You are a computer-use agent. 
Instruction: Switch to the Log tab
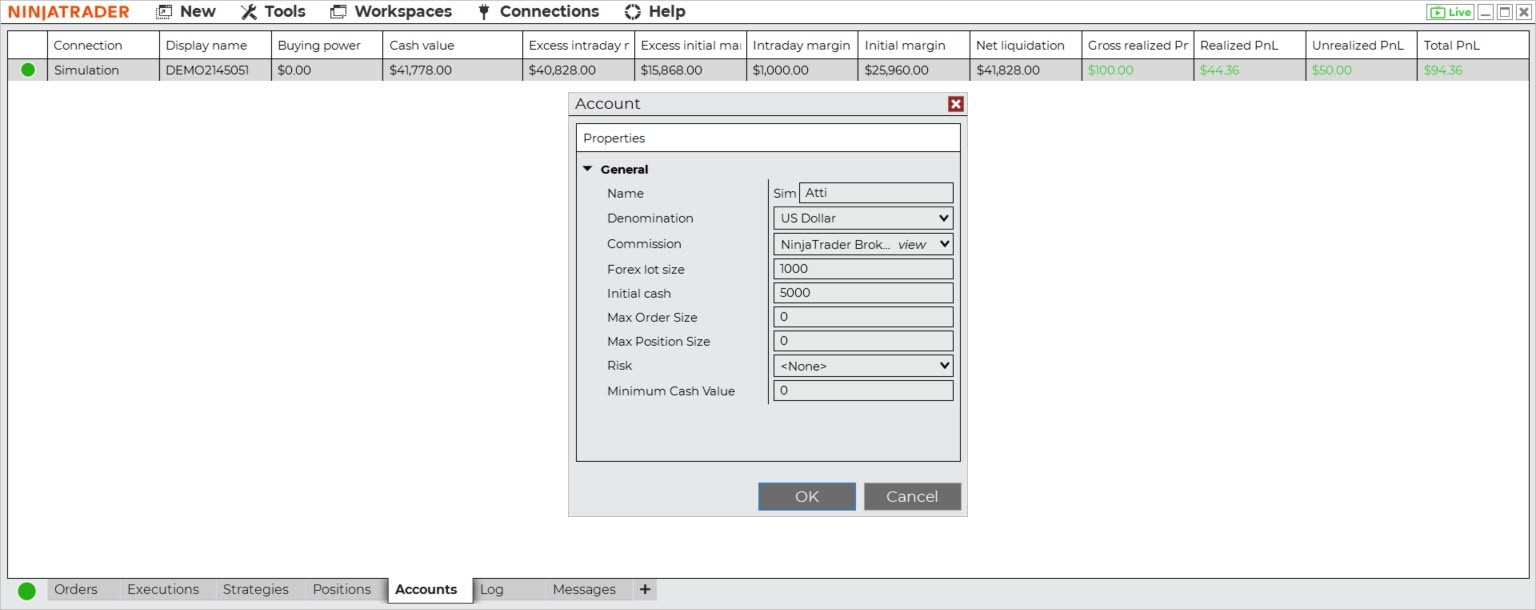click(x=492, y=590)
